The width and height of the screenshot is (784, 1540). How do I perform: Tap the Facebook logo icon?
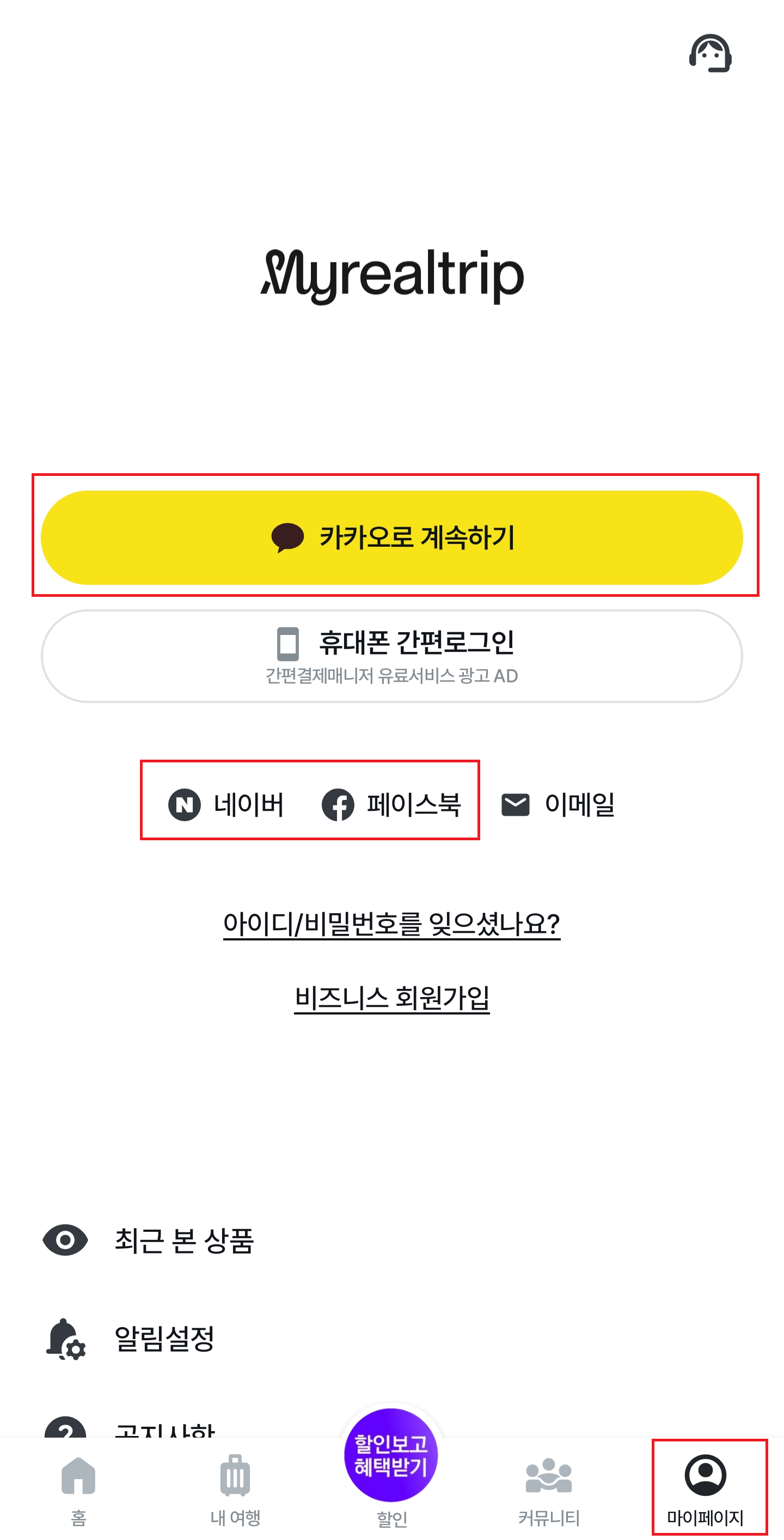click(338, 805)
